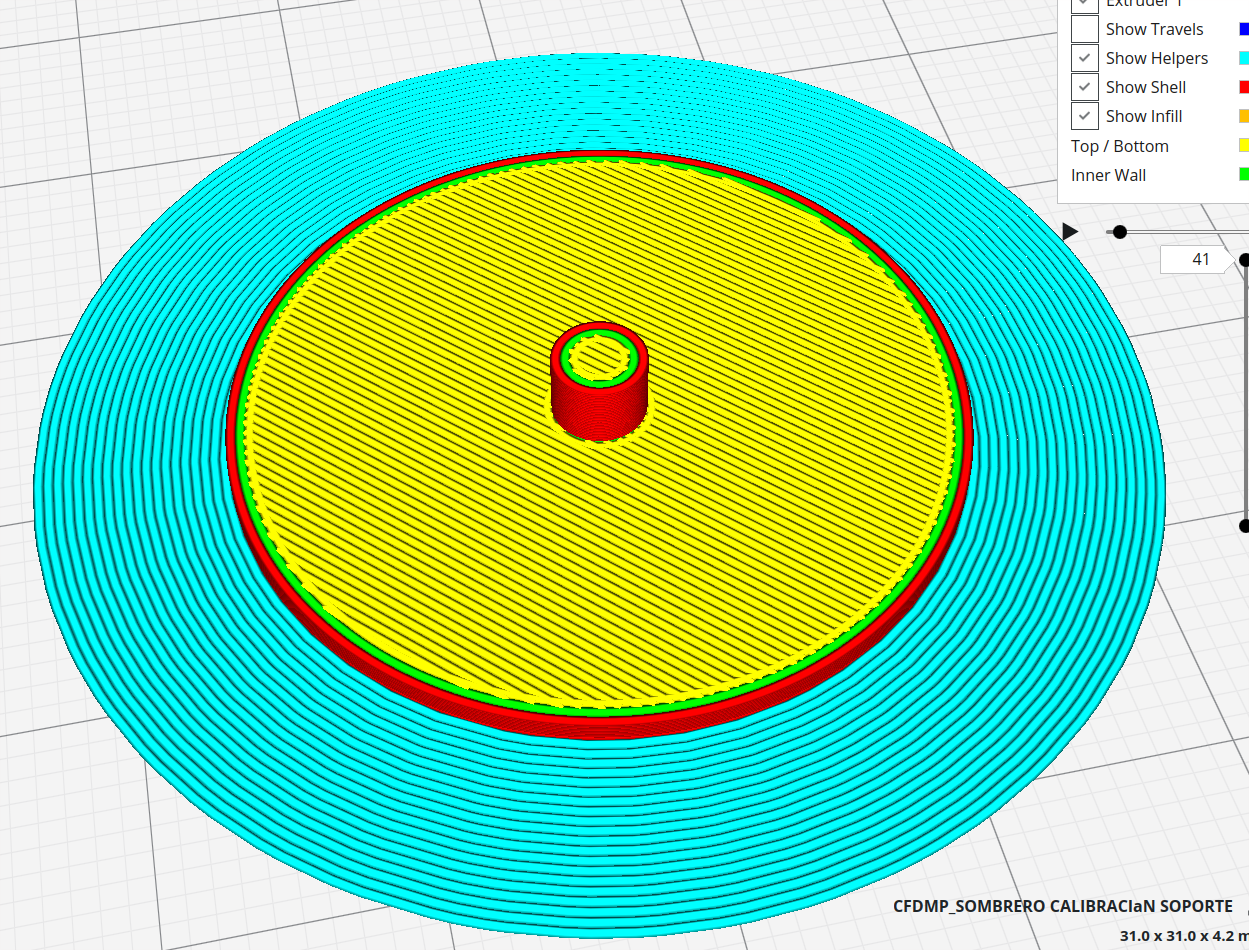Enable the Show Travels checkbox
Viewport: 1249px width, 950px height.
(1084, 29)
